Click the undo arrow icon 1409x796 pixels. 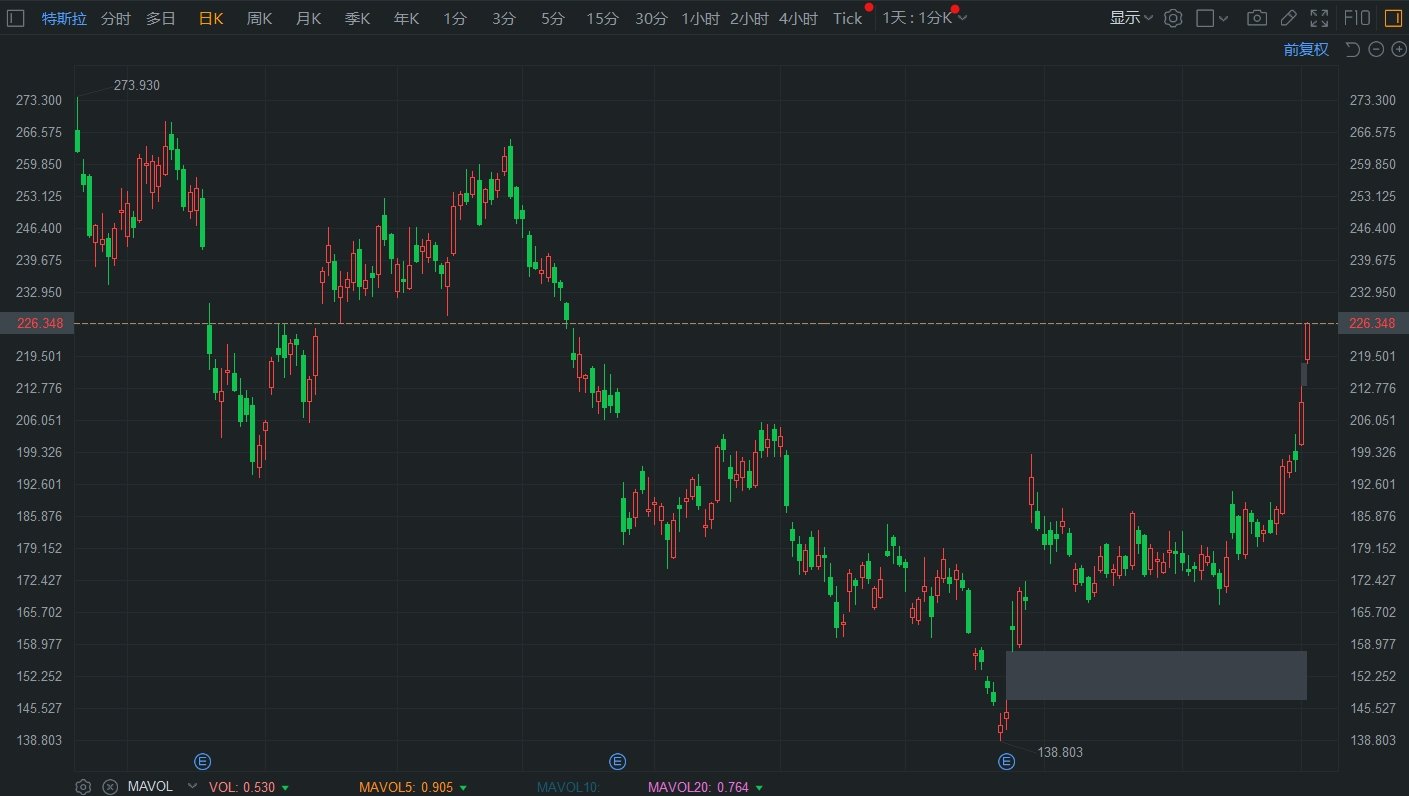pos(1352,49)
